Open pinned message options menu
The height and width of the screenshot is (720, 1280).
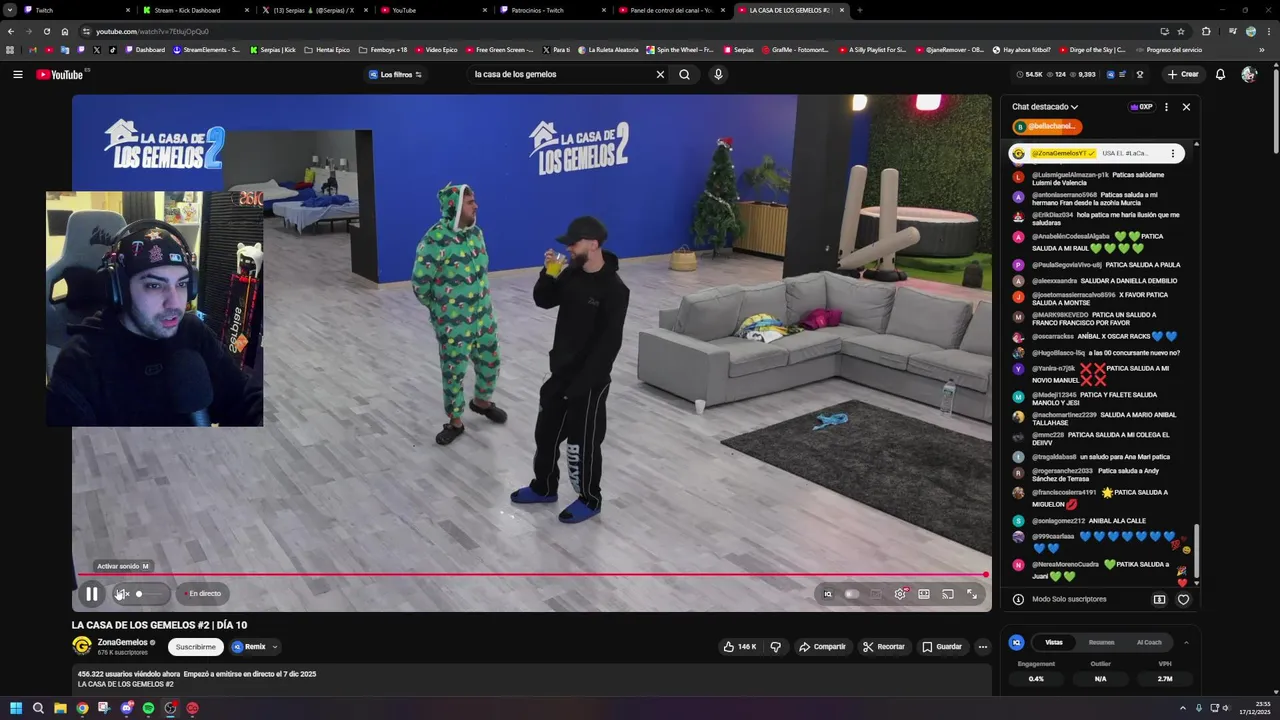(1173, 154)
